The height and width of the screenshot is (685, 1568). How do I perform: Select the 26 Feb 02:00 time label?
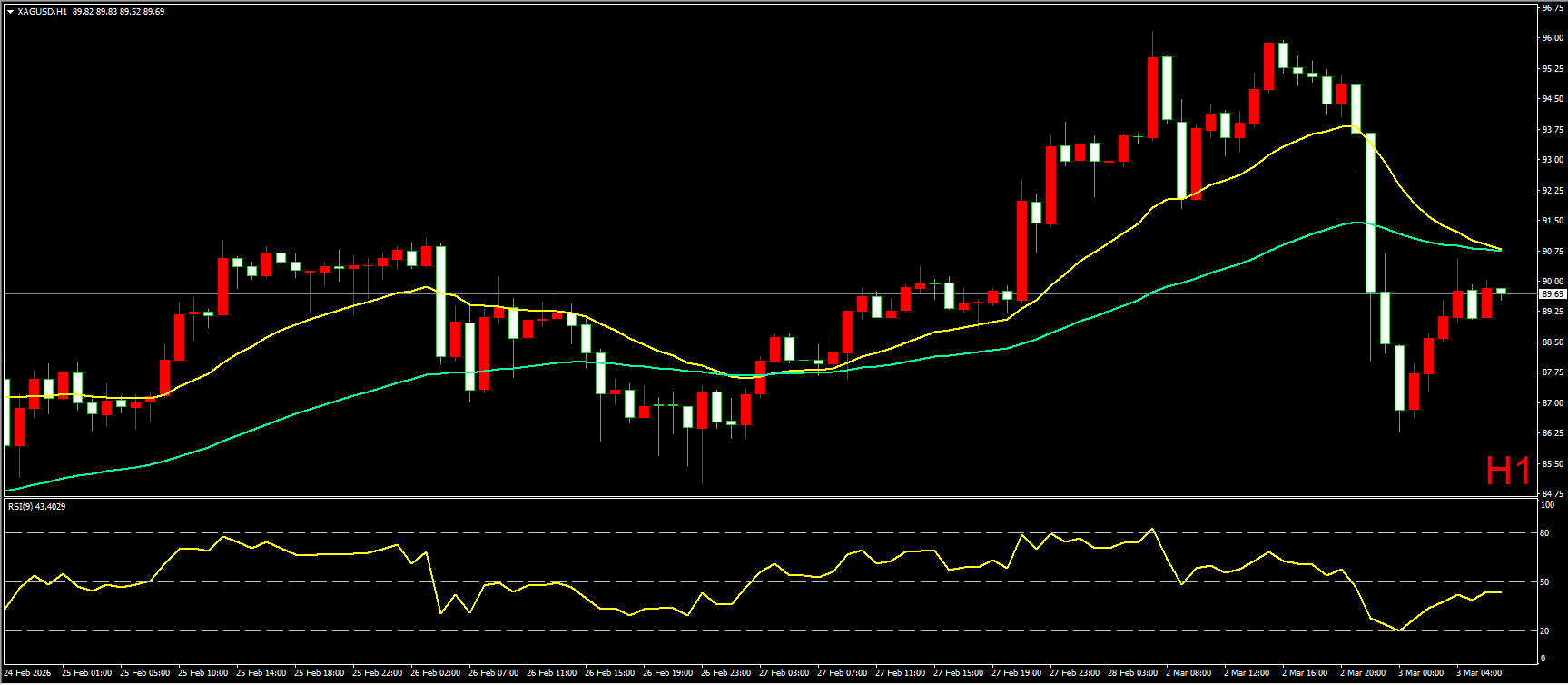pos(435,673)
